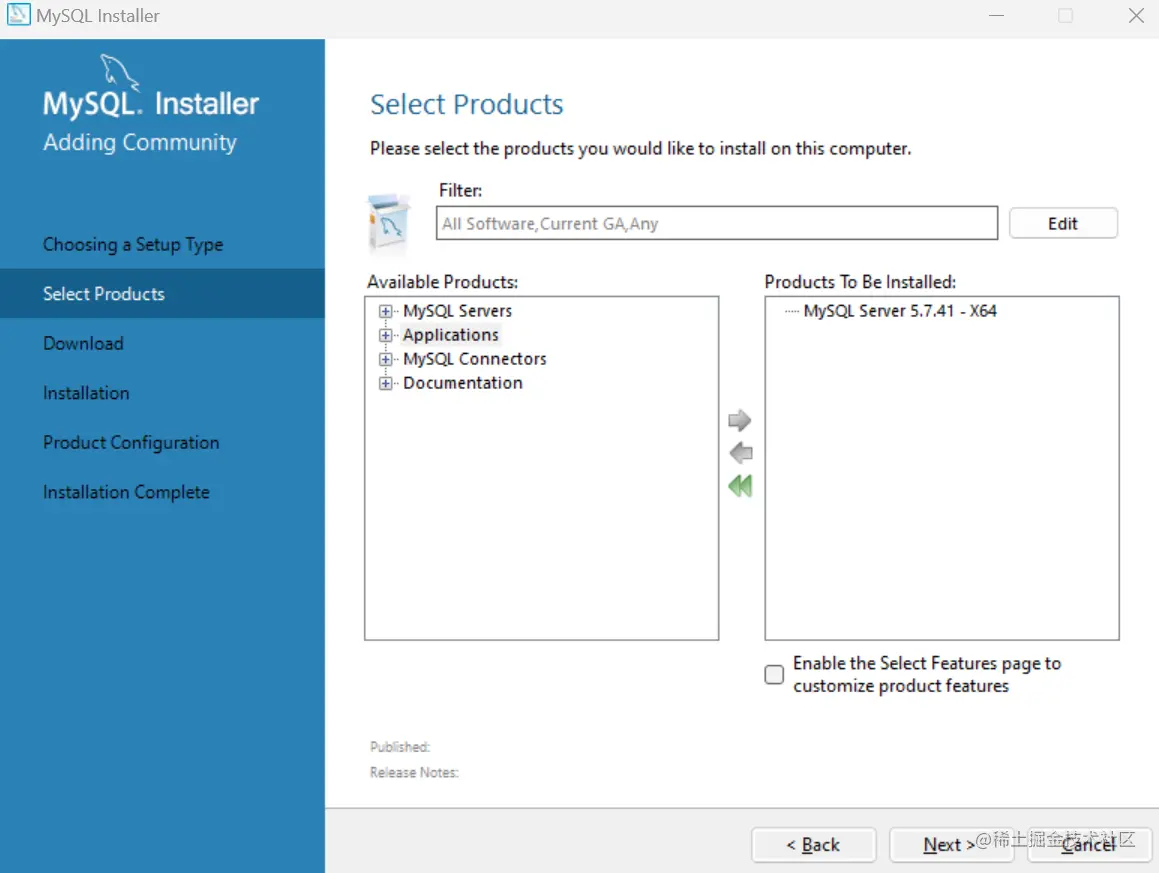
Task: Select MySQL Server 5.7.41 - X64 entry
Action: pos(900,311)
